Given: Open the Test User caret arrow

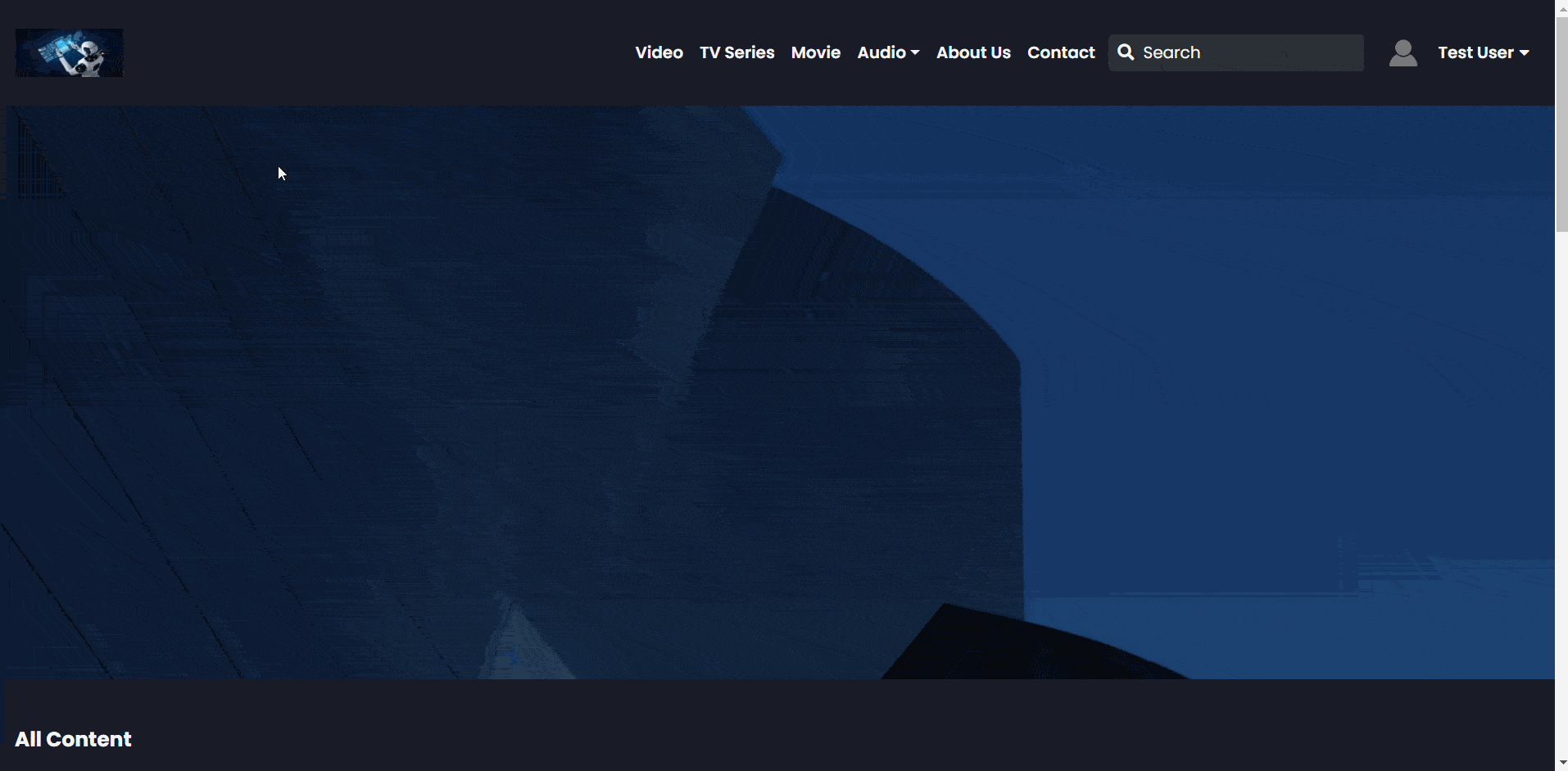Looking at the screenshot, I should coord(1524,53).
